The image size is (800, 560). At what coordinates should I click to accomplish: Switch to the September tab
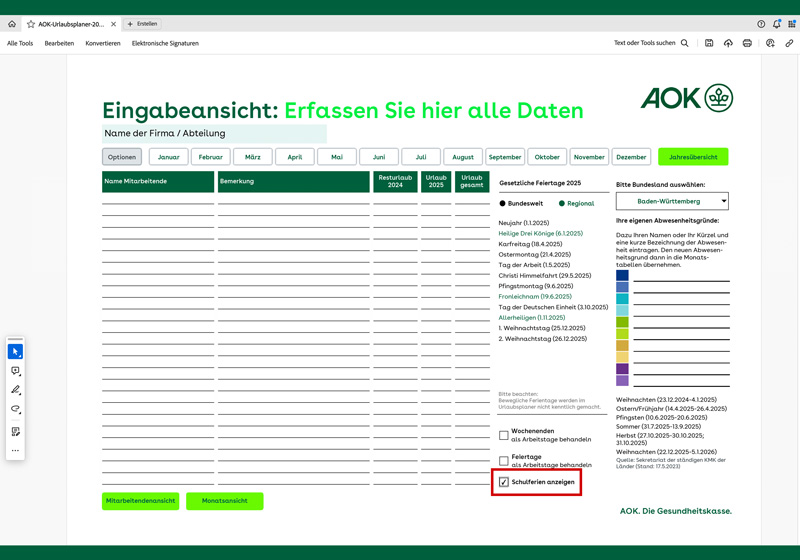pyautogui.click(x=505, y=157)
